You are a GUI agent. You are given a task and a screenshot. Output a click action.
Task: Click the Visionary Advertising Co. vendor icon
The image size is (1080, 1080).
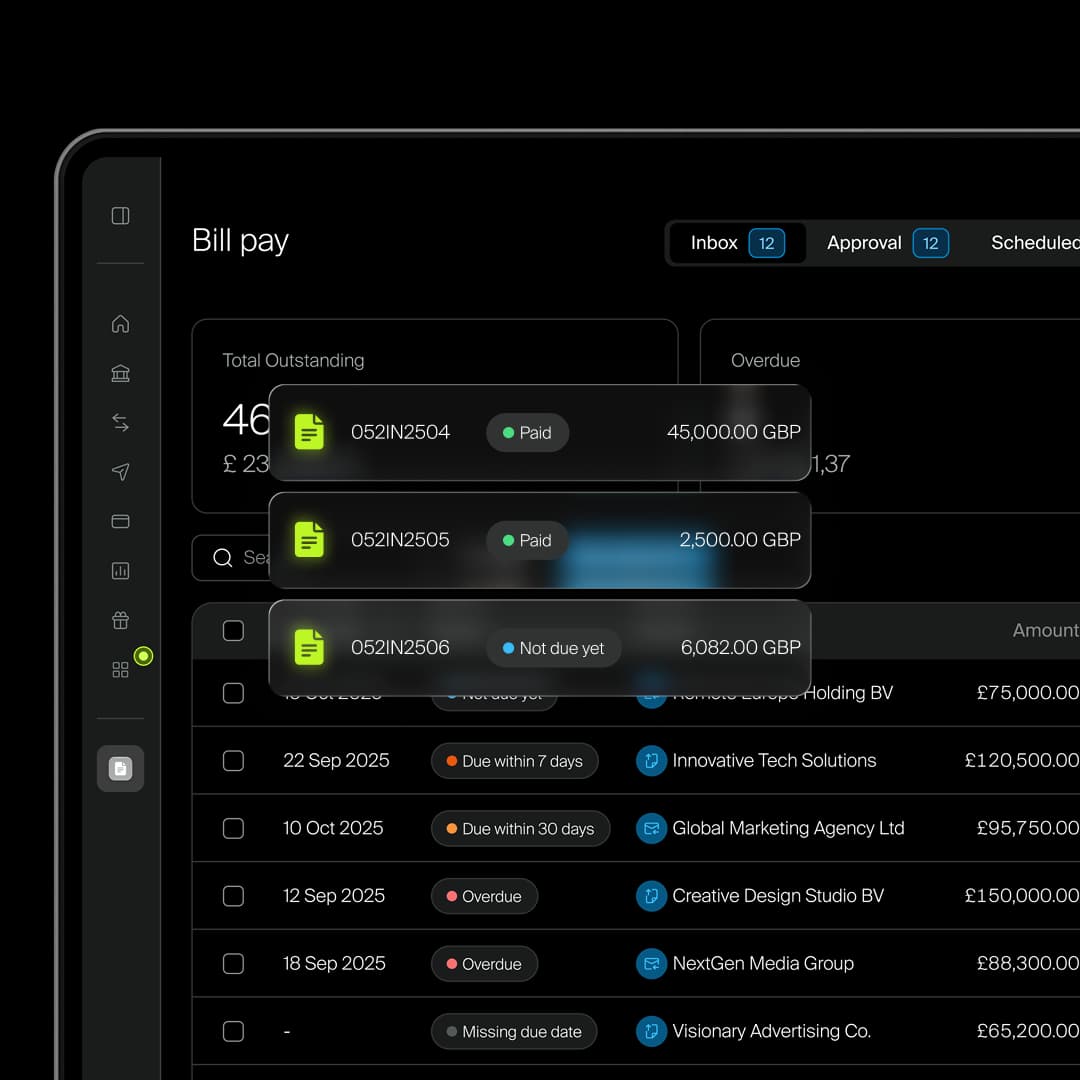[651, 1031]
